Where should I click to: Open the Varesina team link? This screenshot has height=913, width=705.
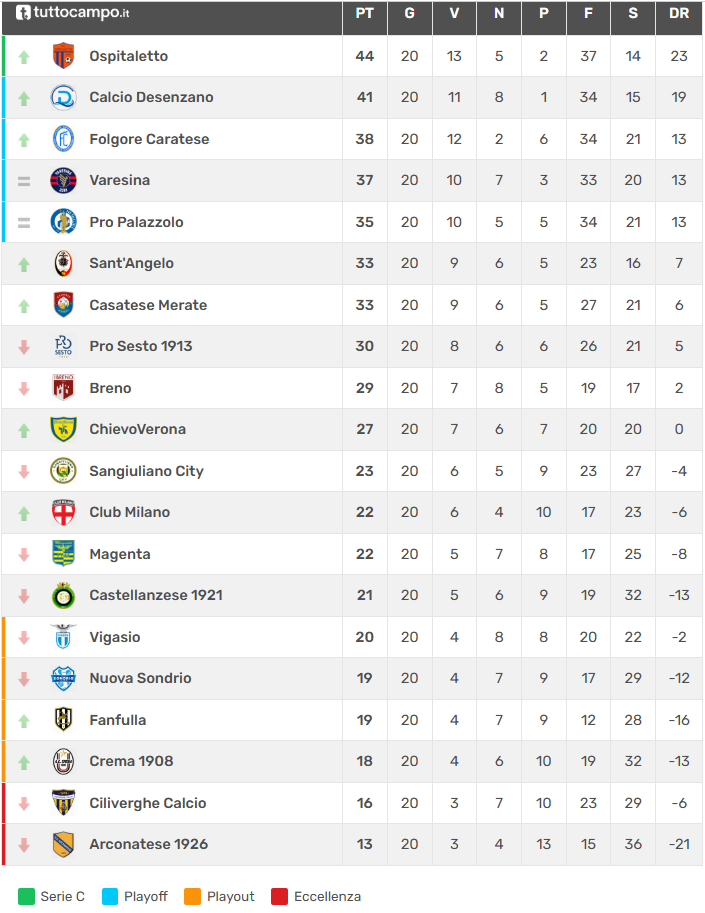tap(119, 180)
